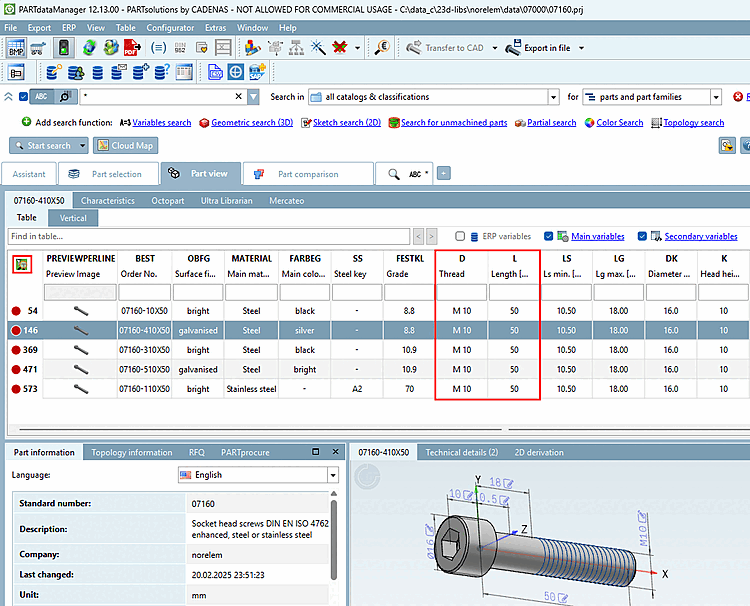Click the Order No. column filter field
This screenshot has width=750, height=606.
pos(144,292)
